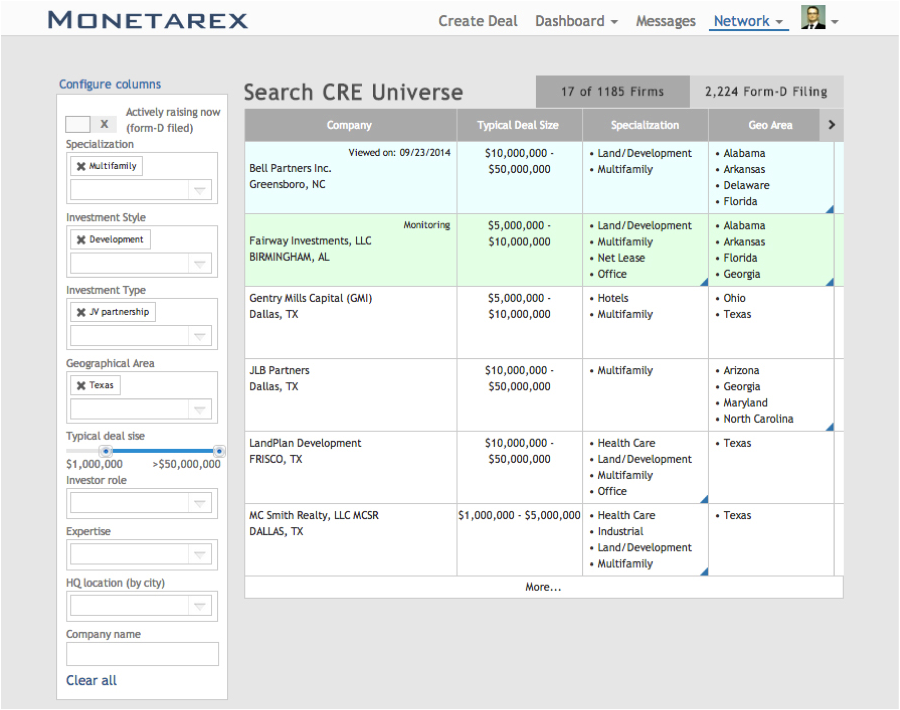Open Configure columns link
Image resolution: width=900 pixels, height=710 pixels.
(110, 84)
